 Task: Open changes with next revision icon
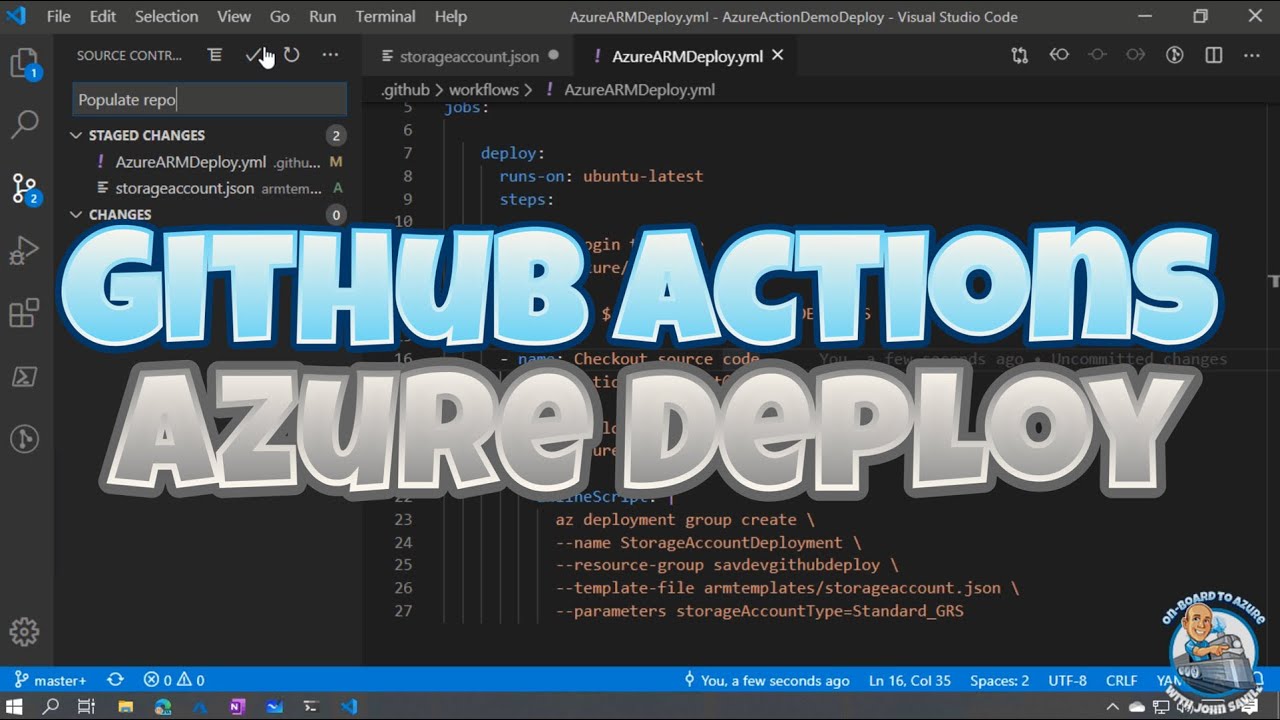pos(1135,55)
